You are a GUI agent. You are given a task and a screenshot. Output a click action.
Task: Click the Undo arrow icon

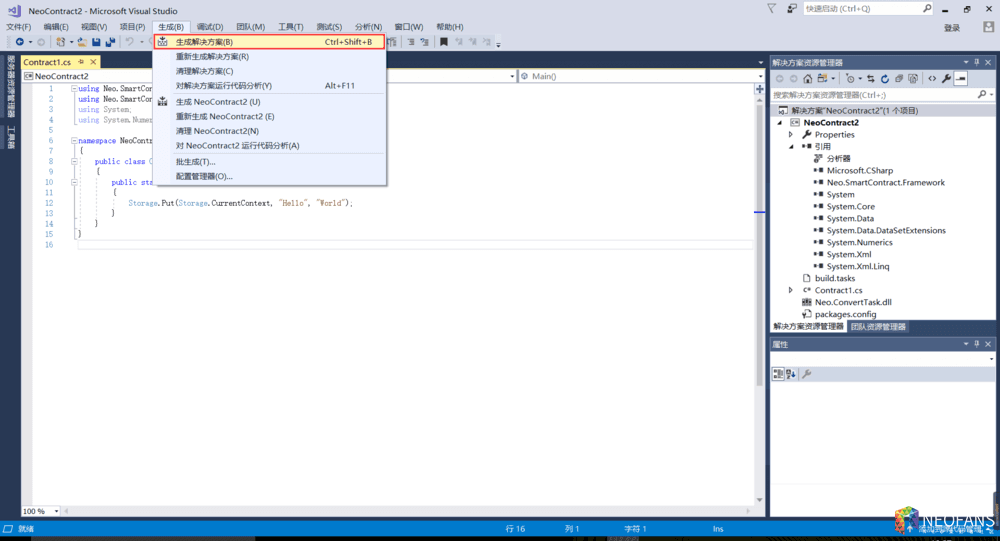pos(129,42)
